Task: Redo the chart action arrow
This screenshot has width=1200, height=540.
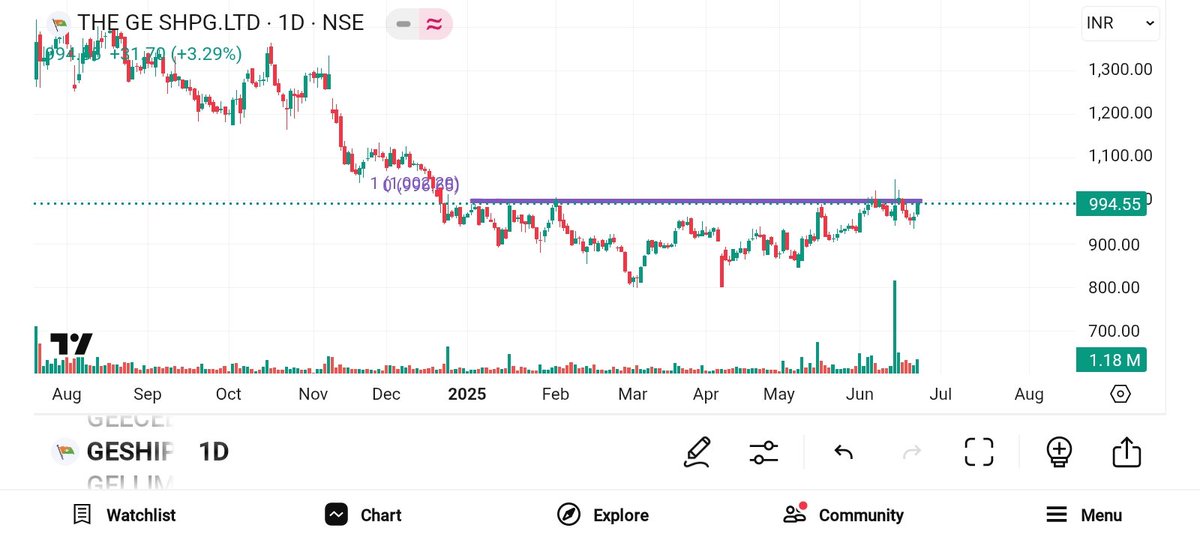Action: pos(911,453)
